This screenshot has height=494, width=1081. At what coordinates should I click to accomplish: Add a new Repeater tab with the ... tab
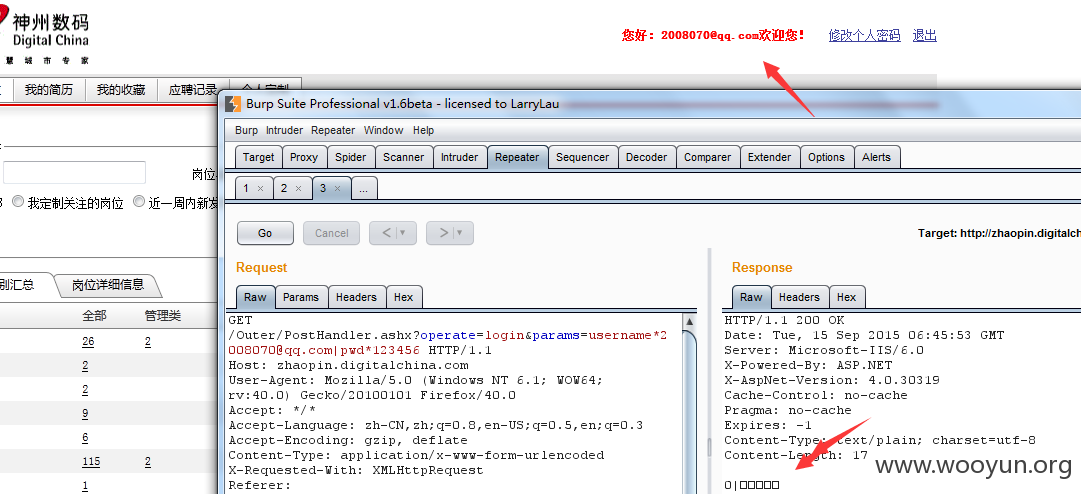(x=363, y=188)
